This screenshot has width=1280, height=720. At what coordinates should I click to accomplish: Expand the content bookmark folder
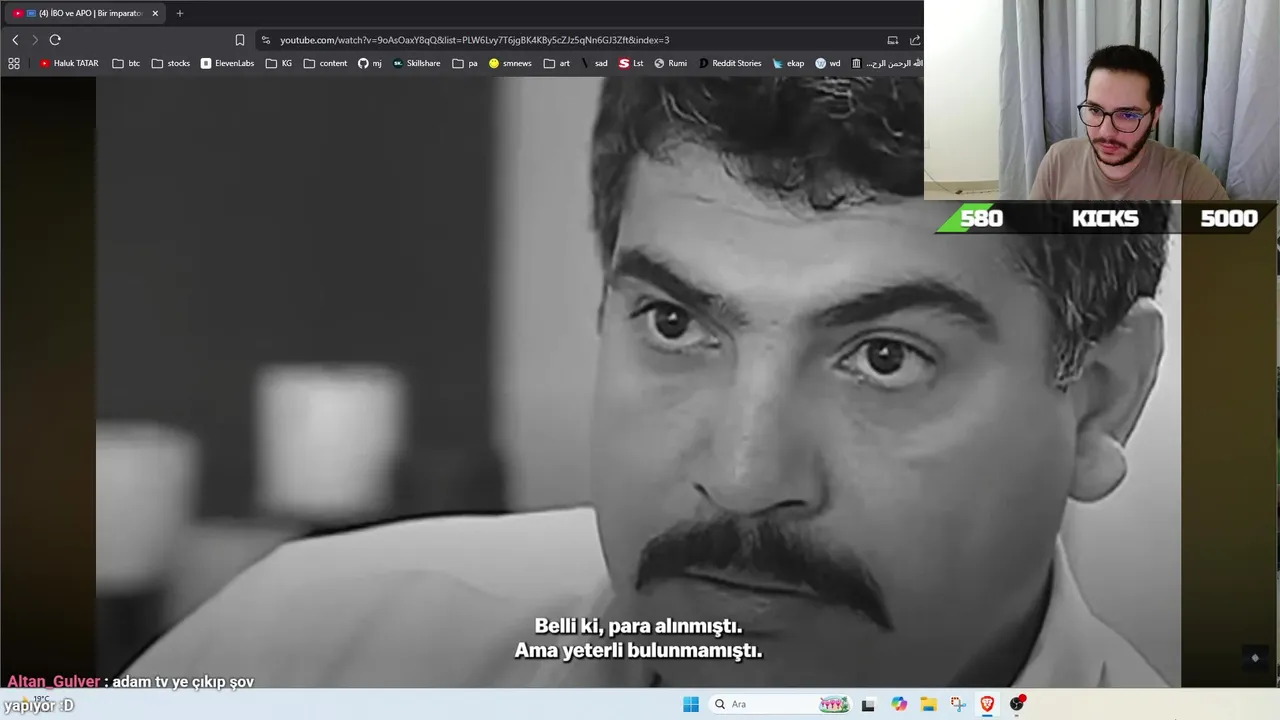coord(326,63)
